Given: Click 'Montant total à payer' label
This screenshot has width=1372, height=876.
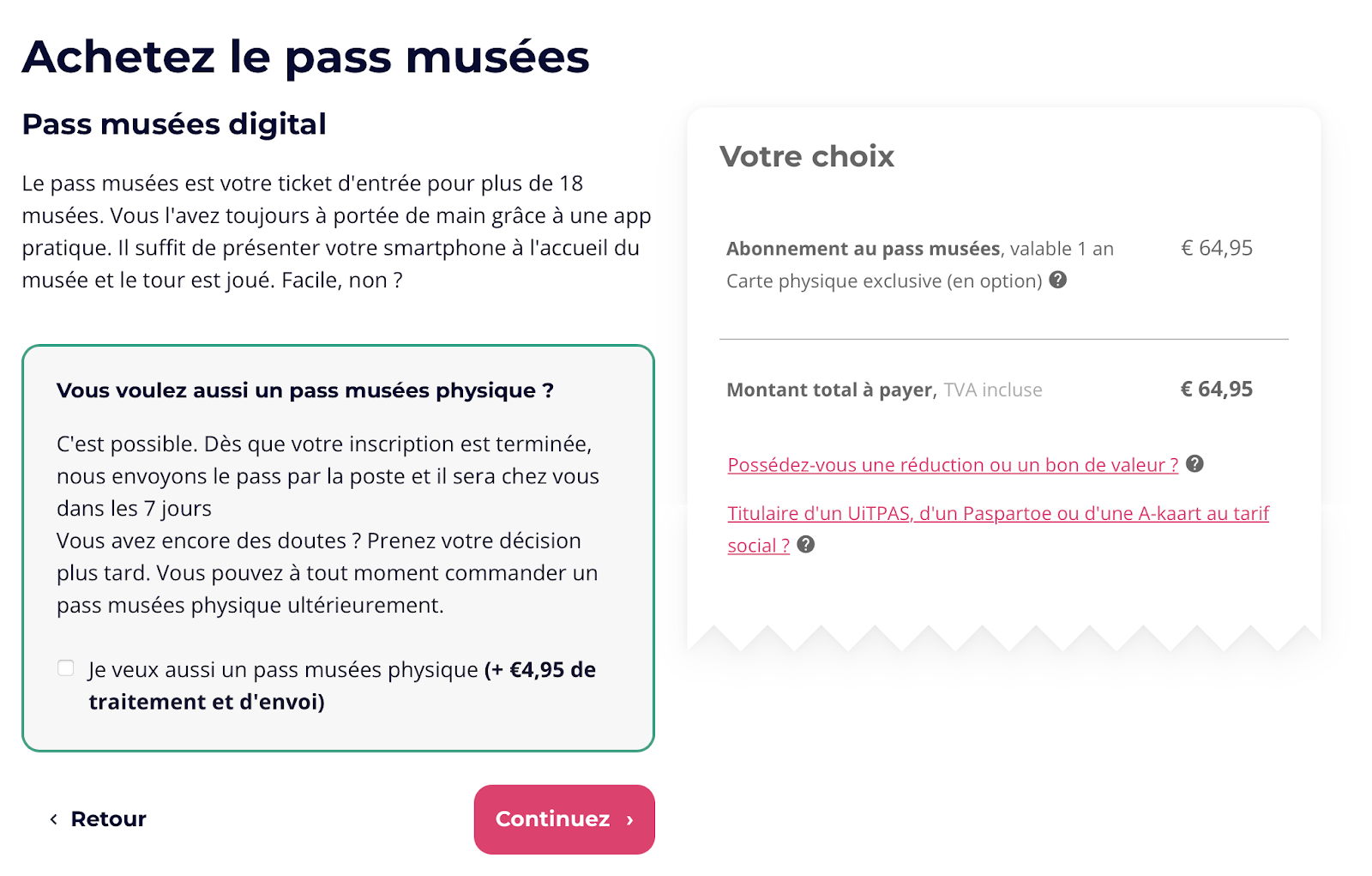Looking at the screenshot, I should pyautogui.click(x=830, y=390).
